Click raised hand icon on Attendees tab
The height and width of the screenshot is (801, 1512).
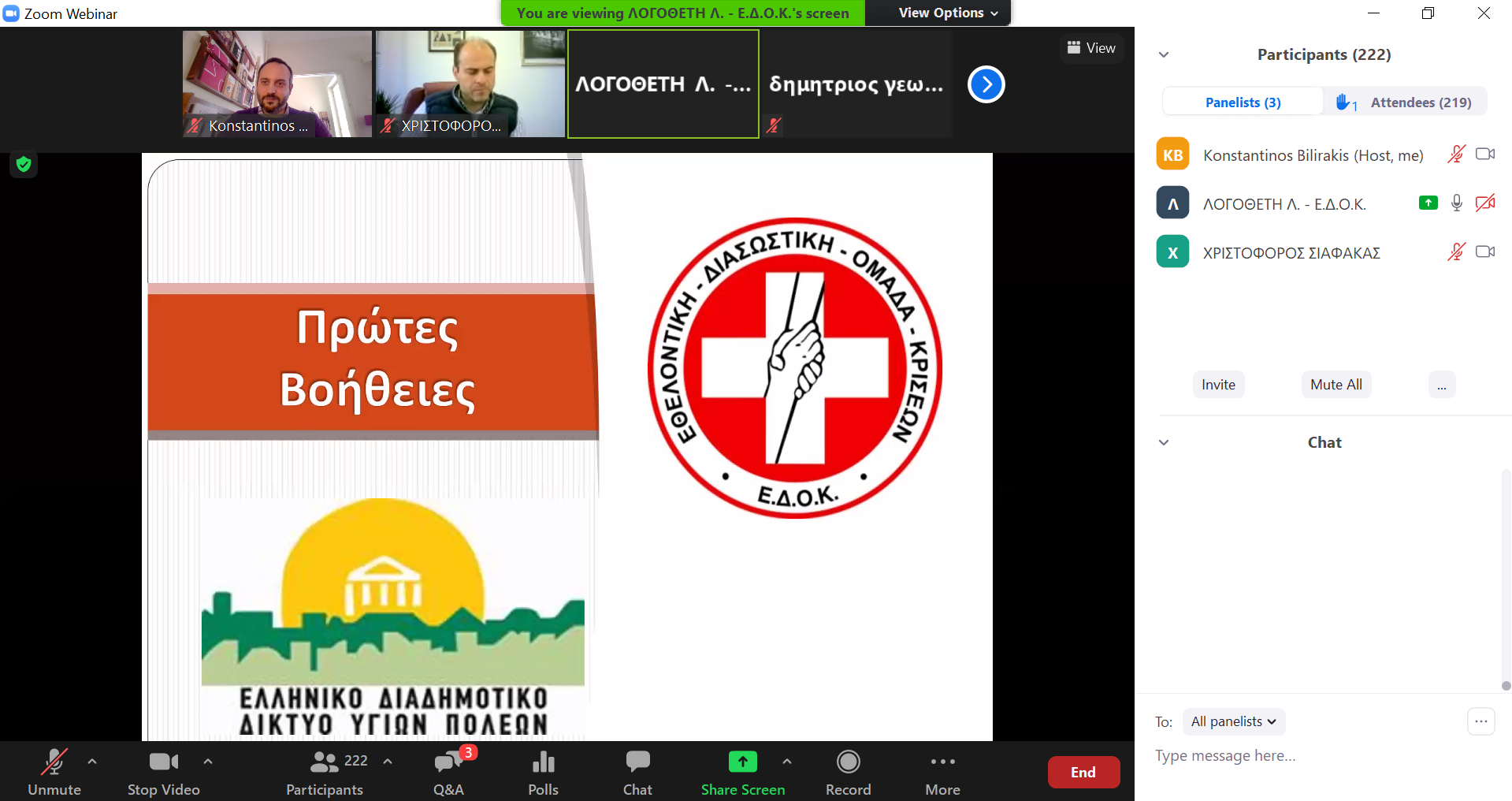tap(1344, 102)
